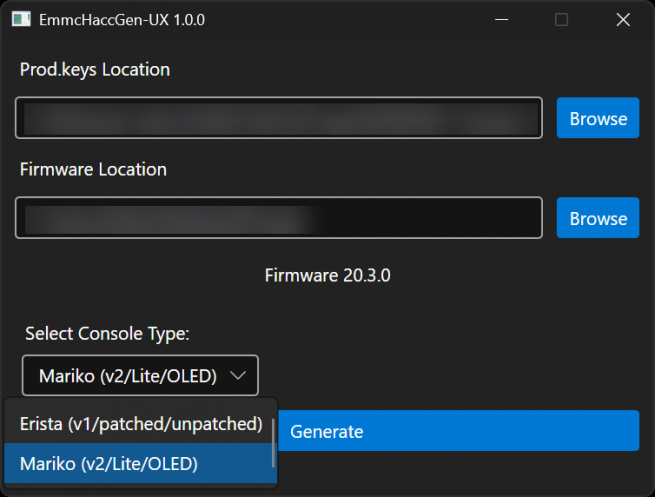Close the EmmcHaccGen-UX window
655x497 pixels.
(622, 19)
